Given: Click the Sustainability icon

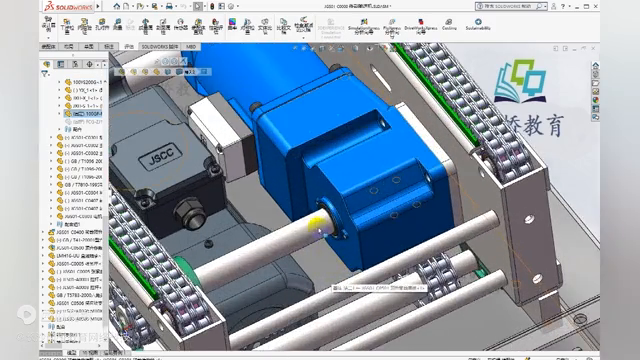Looking at the screenshot, I should pyautogui.click(x=478, y=24).
